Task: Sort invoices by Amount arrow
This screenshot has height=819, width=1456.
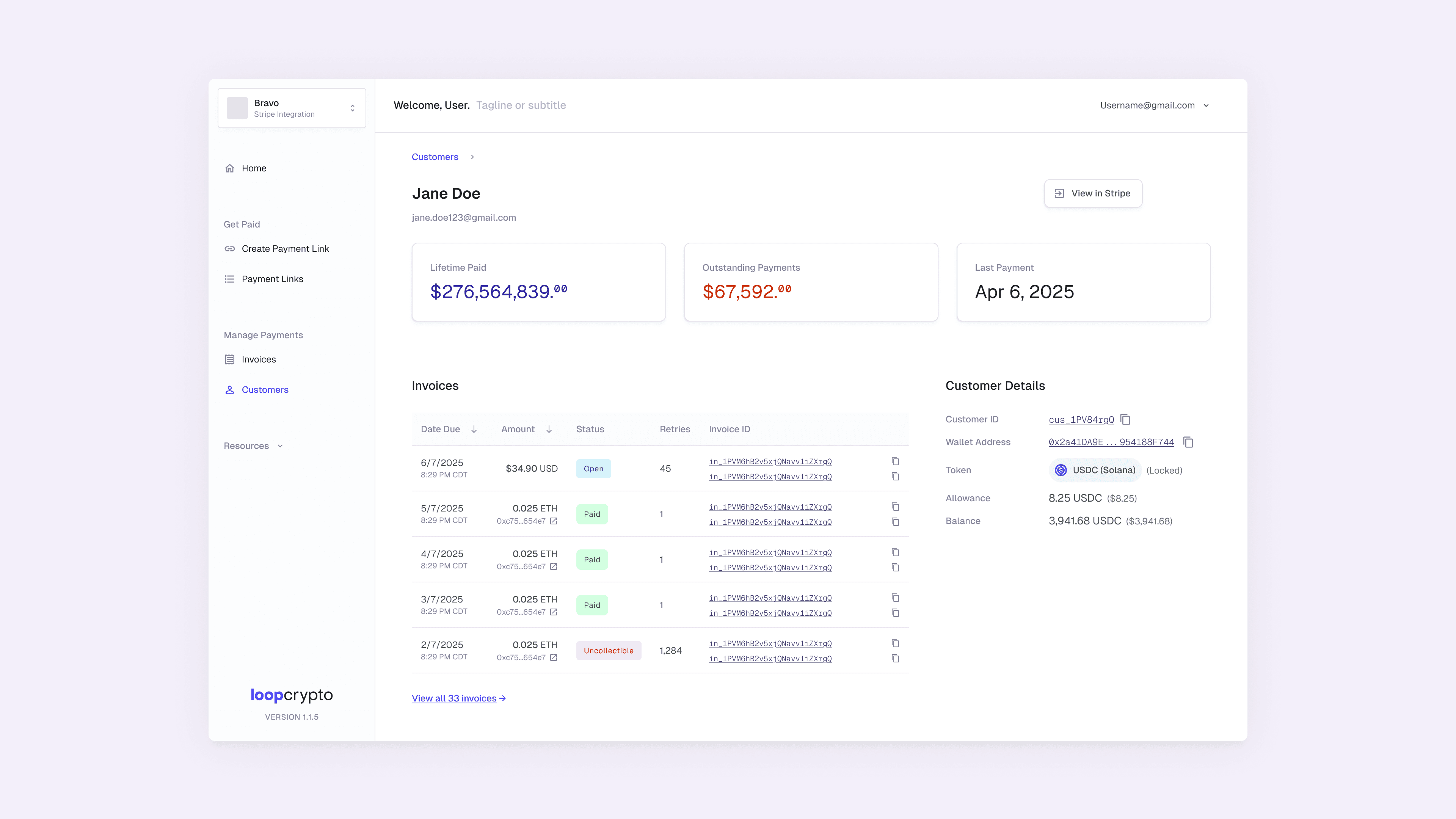Action: pos(549,430)
